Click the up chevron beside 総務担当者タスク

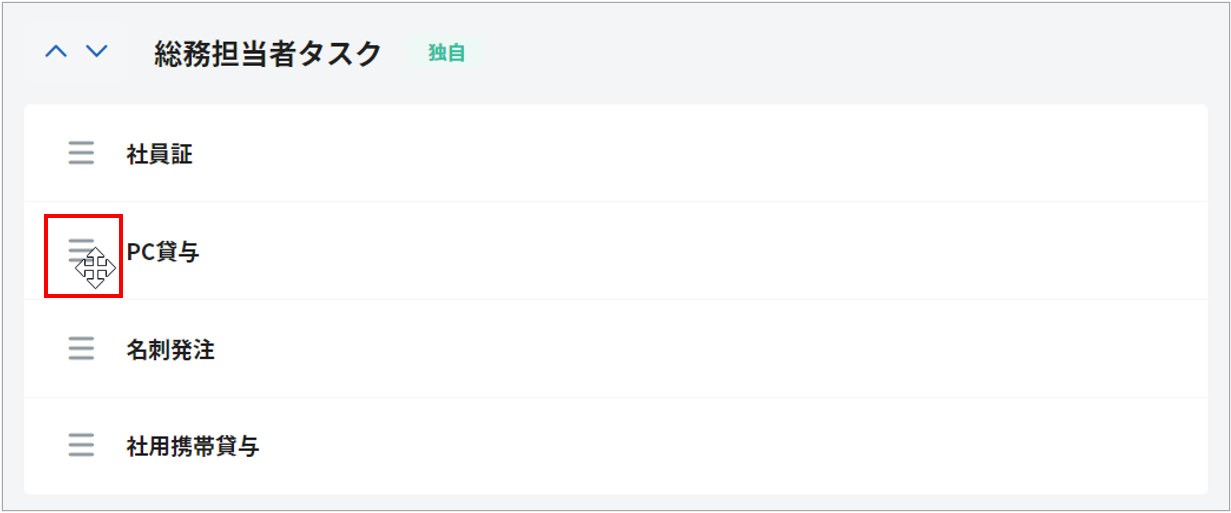pos(56,52)
